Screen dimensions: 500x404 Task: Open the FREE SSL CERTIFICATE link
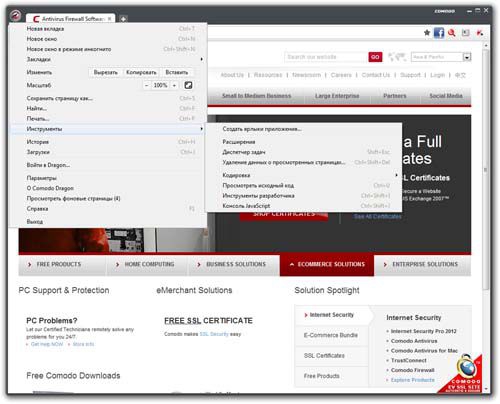point(208,321)
